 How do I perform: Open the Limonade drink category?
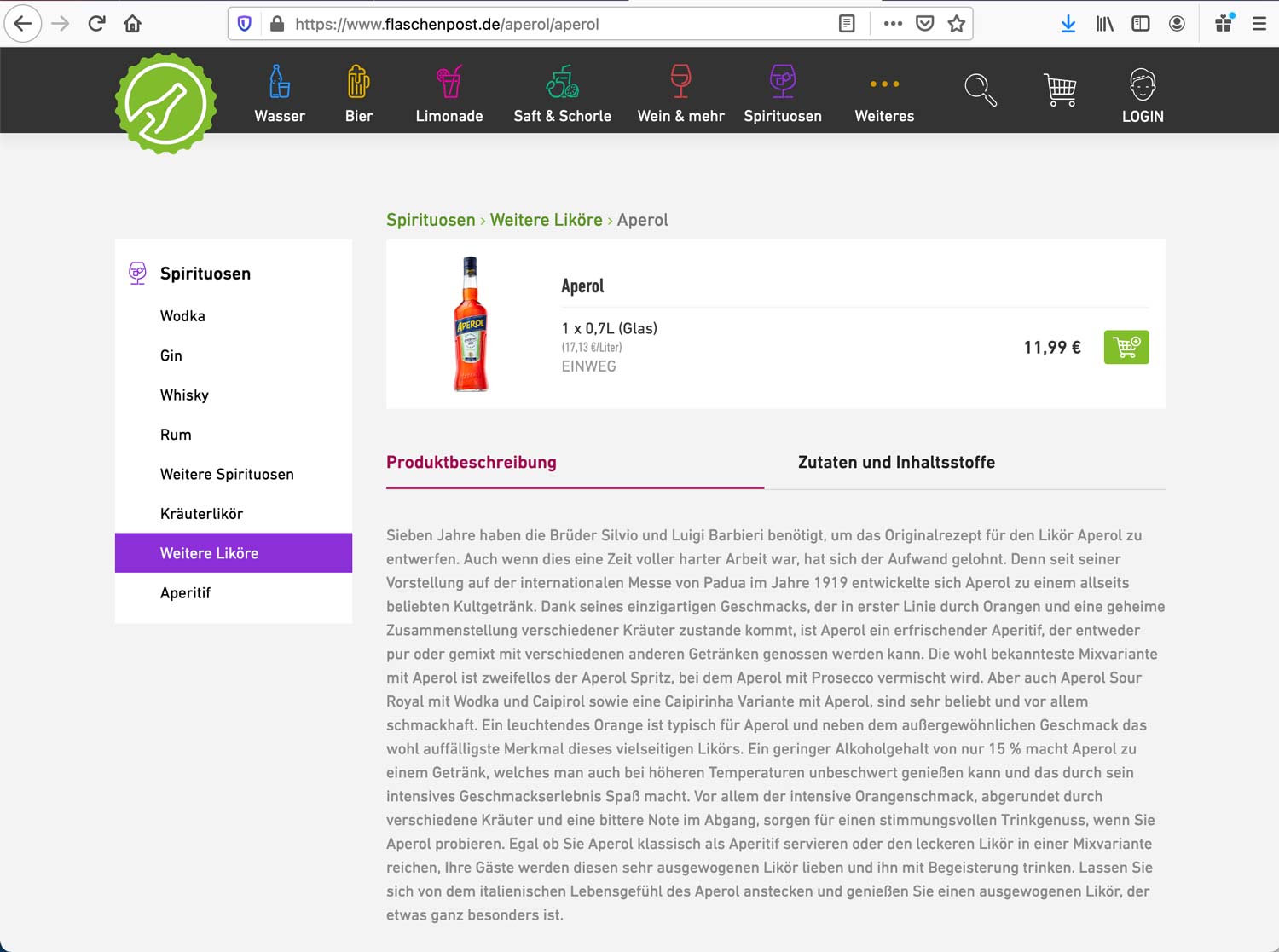click(449, 93)
